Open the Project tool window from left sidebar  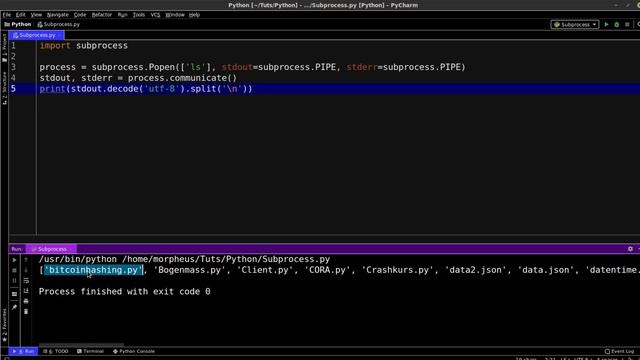pyautogui.click(x=4, y=47)
